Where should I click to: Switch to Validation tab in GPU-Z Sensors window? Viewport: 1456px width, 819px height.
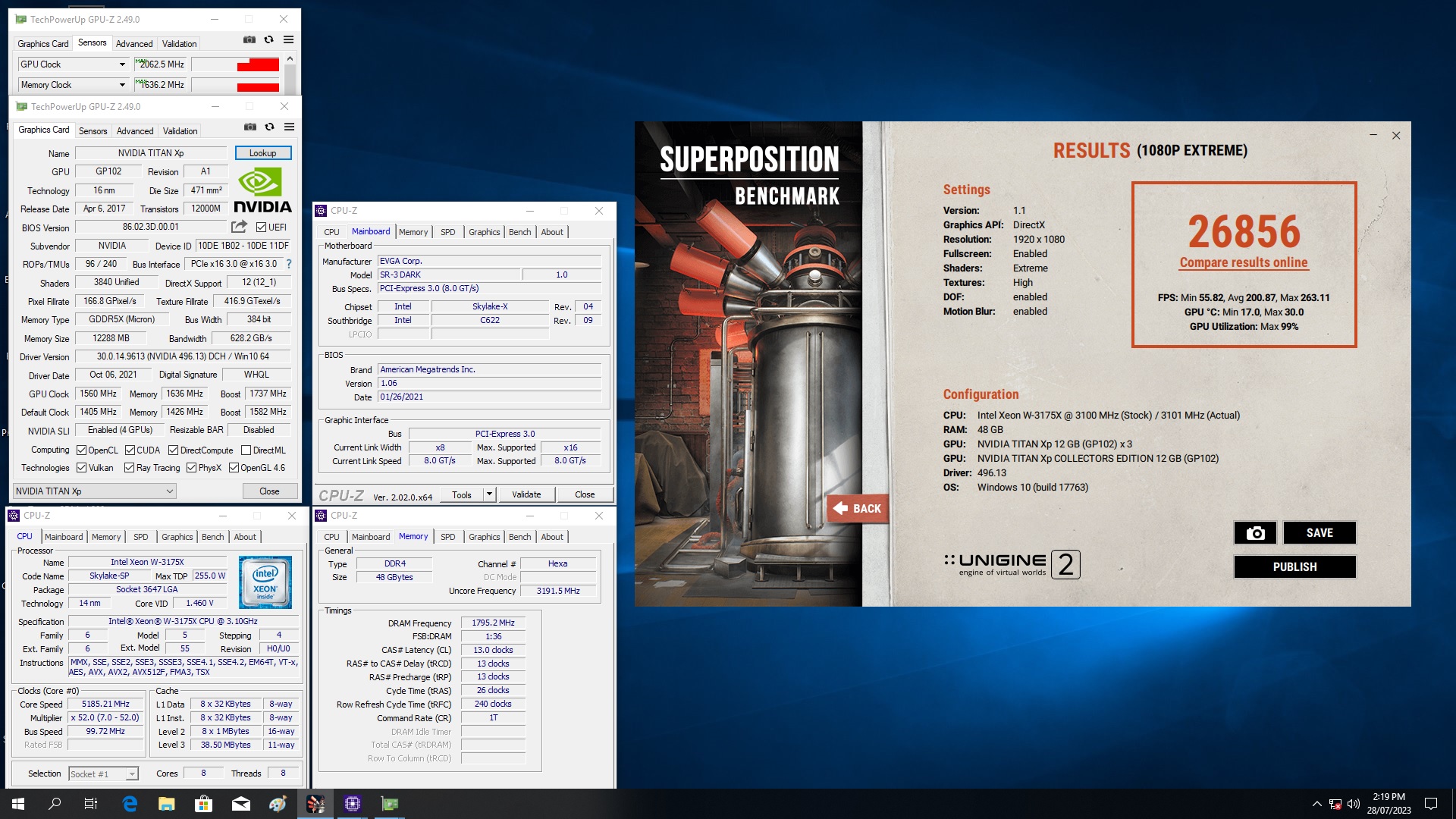point(179,44)
